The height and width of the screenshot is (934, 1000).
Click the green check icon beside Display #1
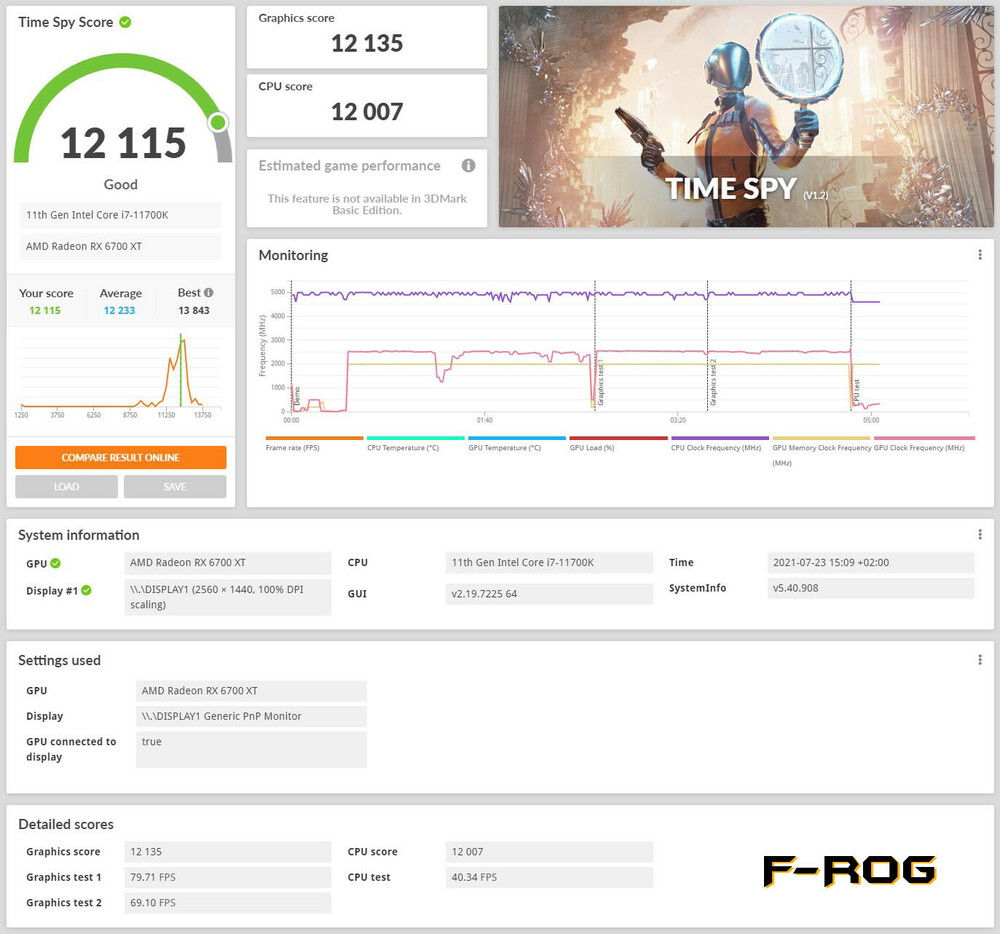click(x=87, y=590)
